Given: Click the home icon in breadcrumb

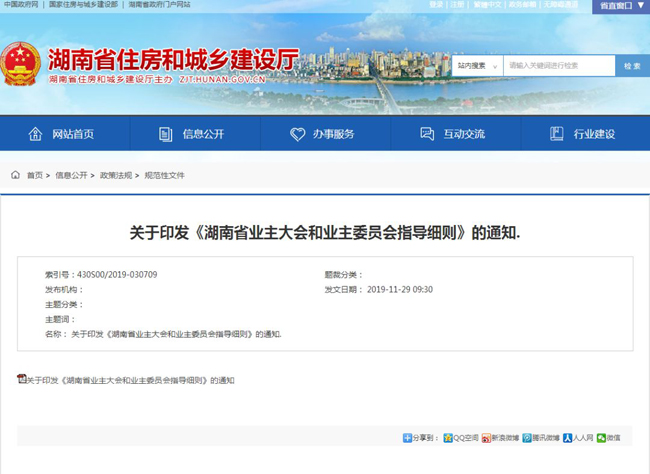Looking at the screenshot, I should 15,175.
